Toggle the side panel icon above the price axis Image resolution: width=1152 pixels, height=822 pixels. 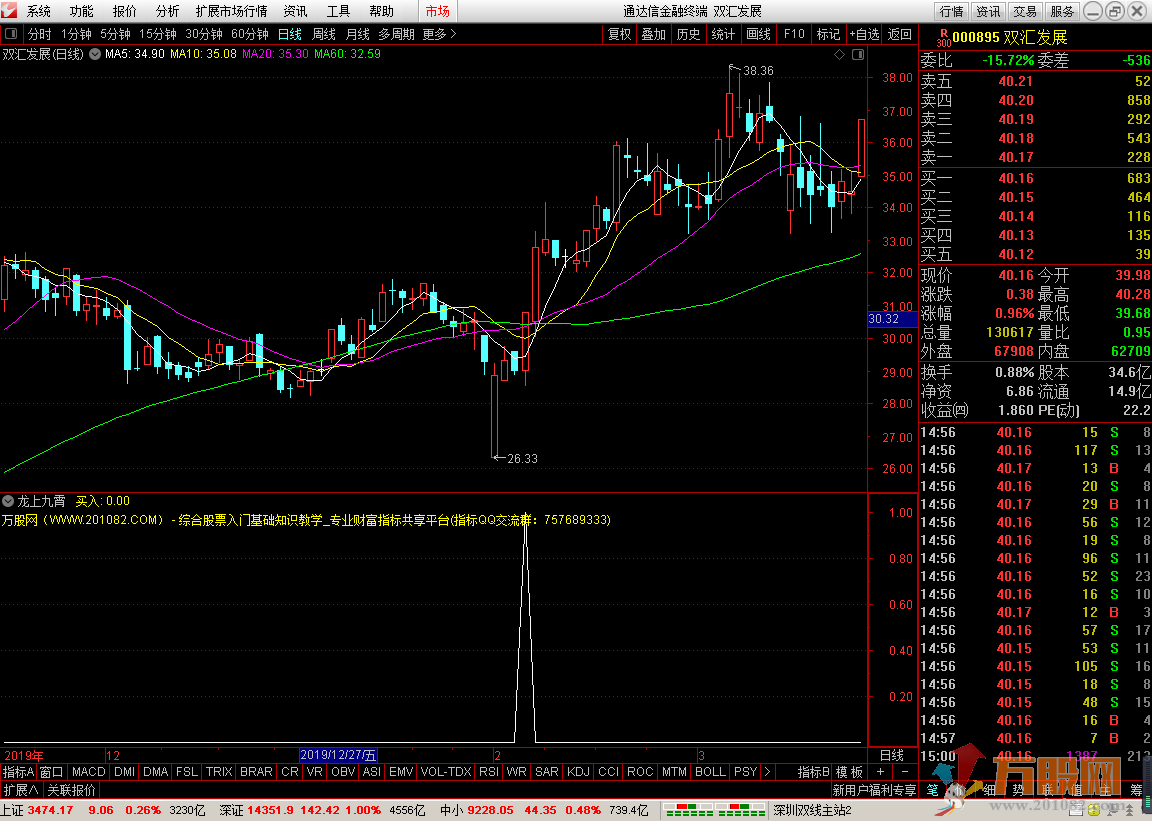(857, 54)
